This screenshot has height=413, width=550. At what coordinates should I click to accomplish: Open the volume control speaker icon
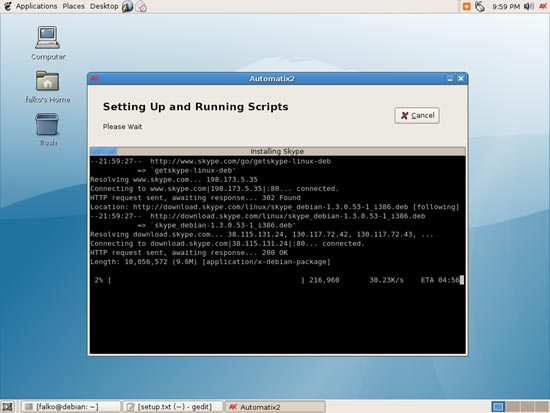[529, 6]
